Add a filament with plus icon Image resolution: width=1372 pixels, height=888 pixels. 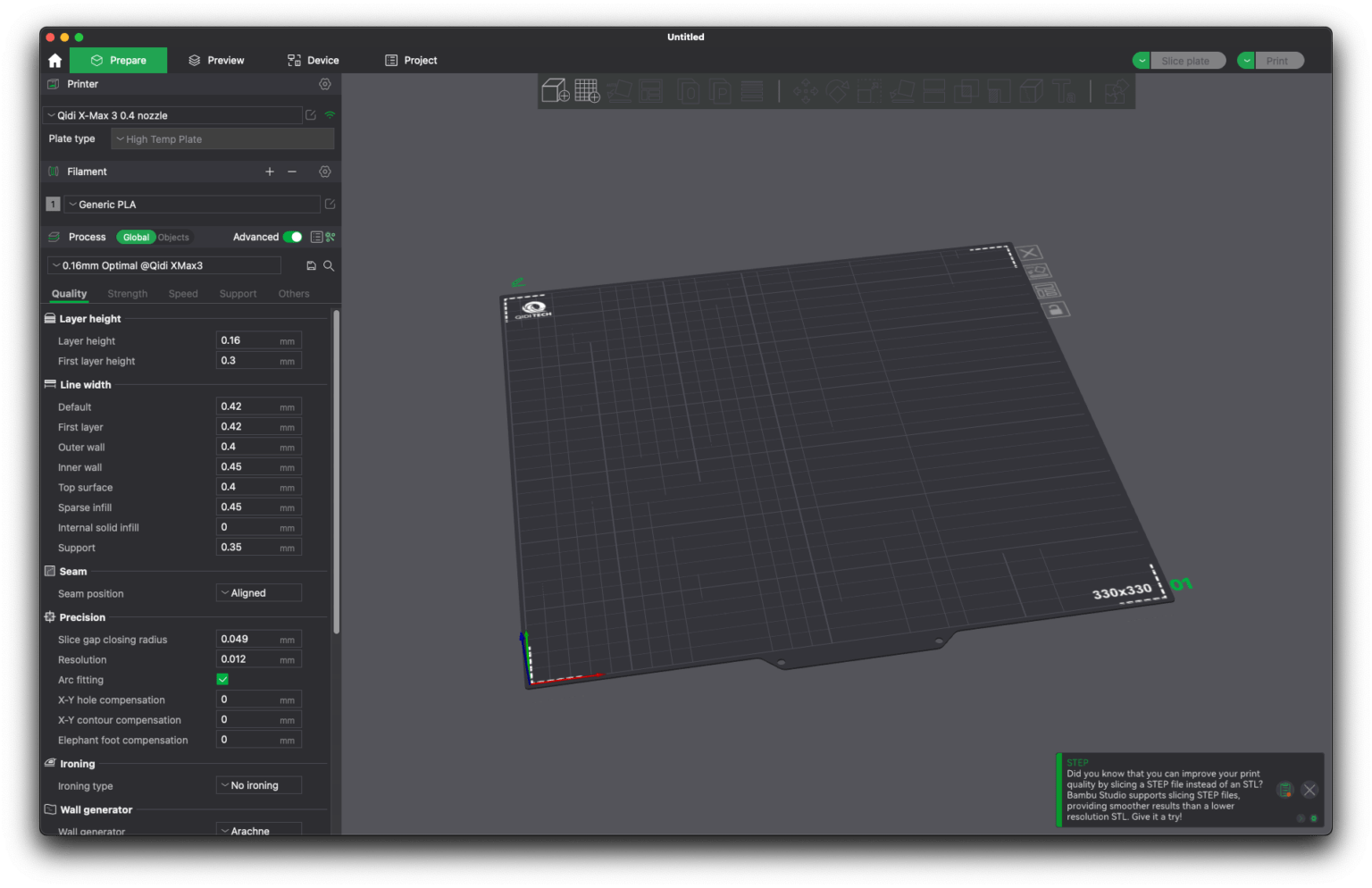[270, 172]
